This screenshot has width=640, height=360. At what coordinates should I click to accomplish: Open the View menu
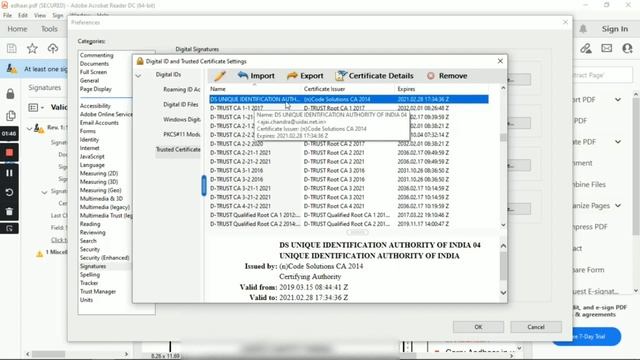pos(40,15)
